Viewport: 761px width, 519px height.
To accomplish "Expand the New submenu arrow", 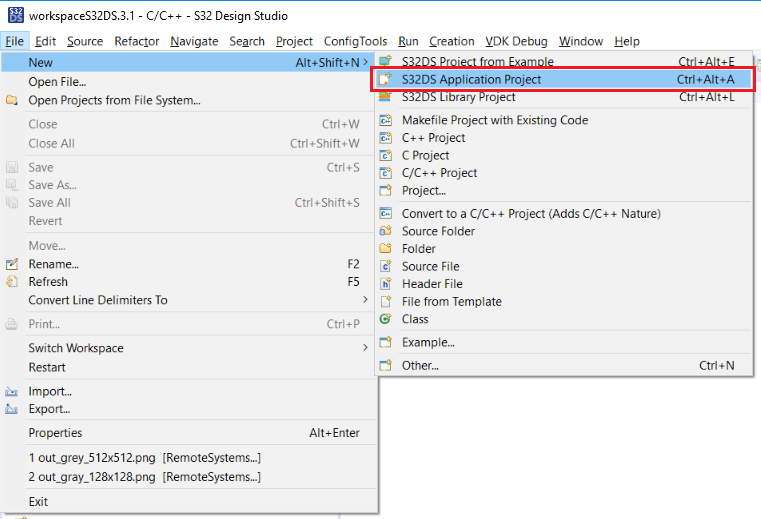I will coord(365,62).
